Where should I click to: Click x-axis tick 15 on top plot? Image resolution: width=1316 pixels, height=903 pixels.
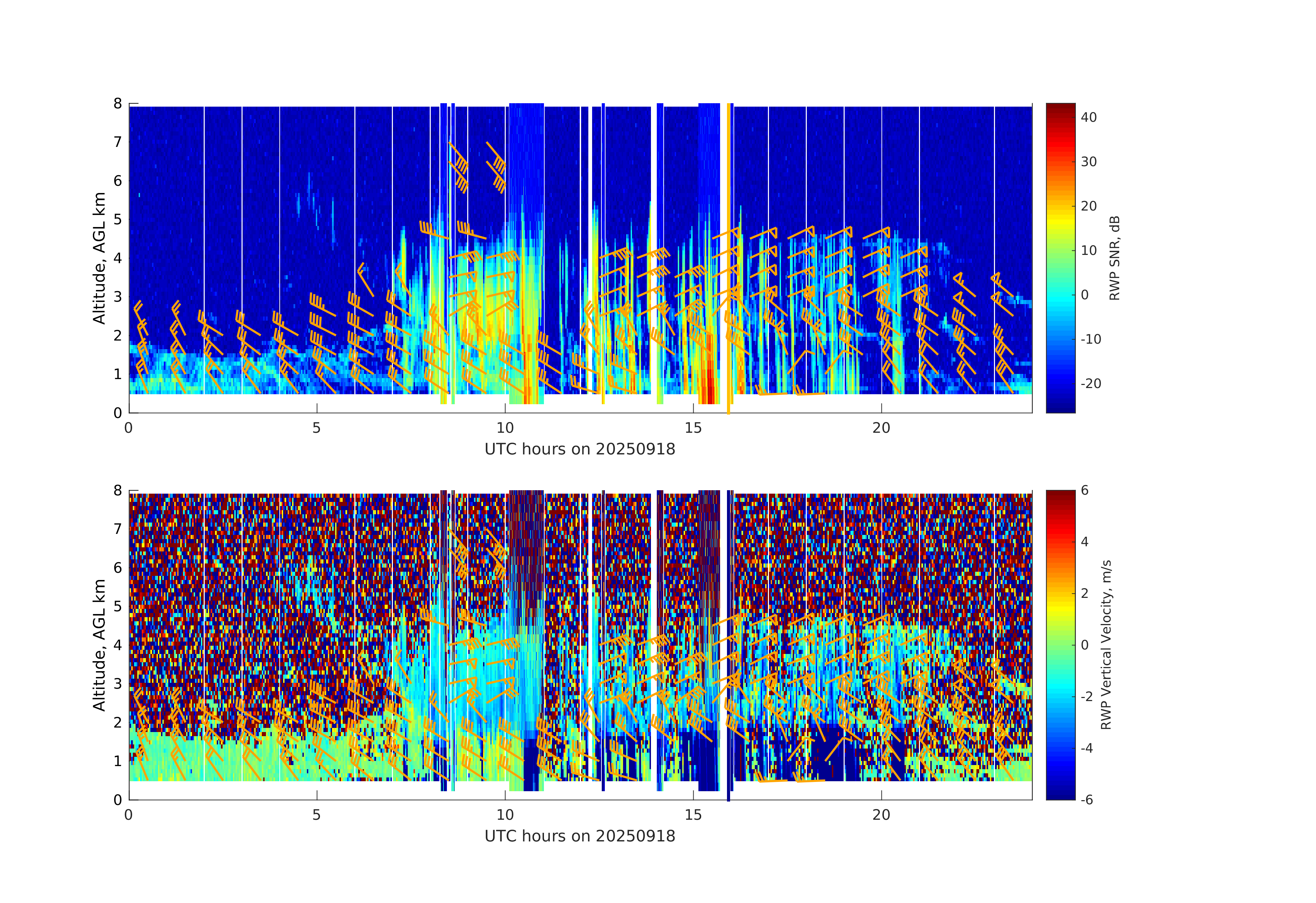[x=693, y=428]
